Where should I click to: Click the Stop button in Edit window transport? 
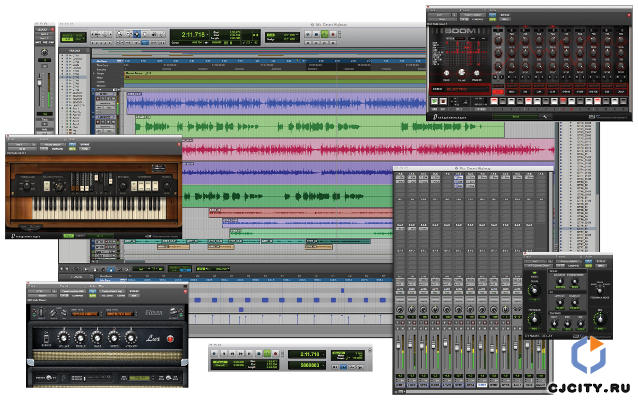point(317,35)
